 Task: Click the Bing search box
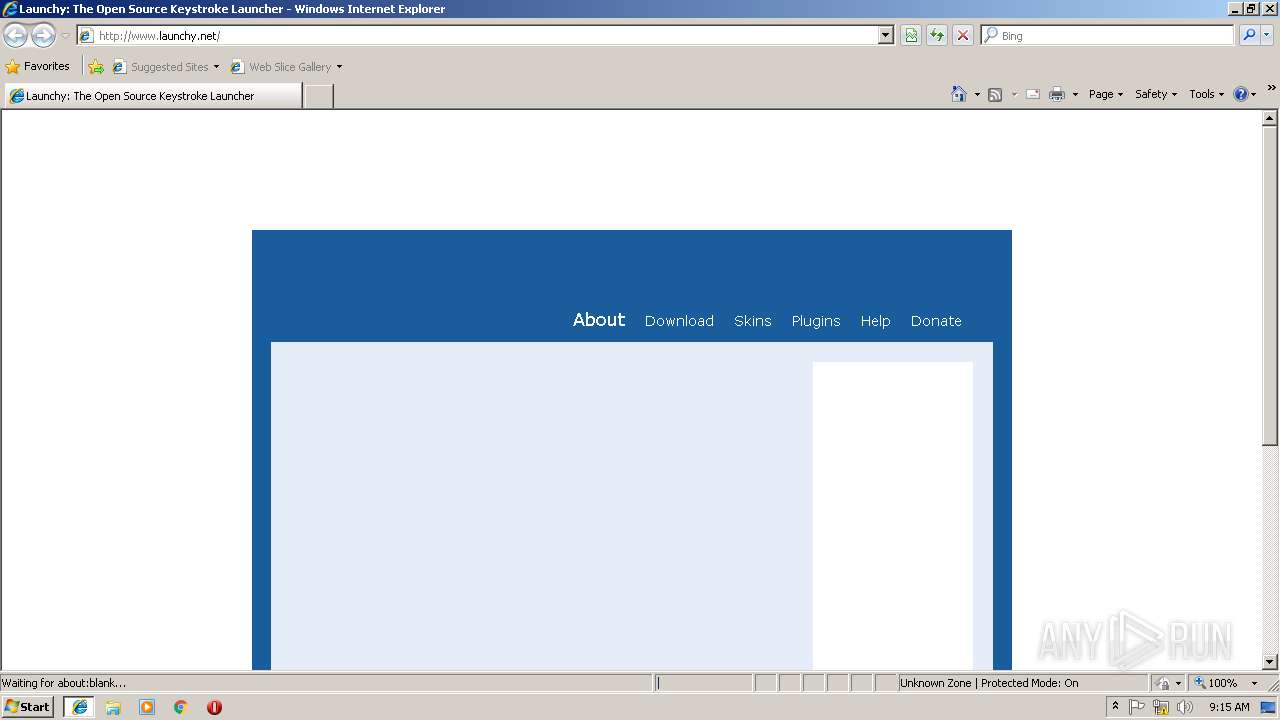1108,35
